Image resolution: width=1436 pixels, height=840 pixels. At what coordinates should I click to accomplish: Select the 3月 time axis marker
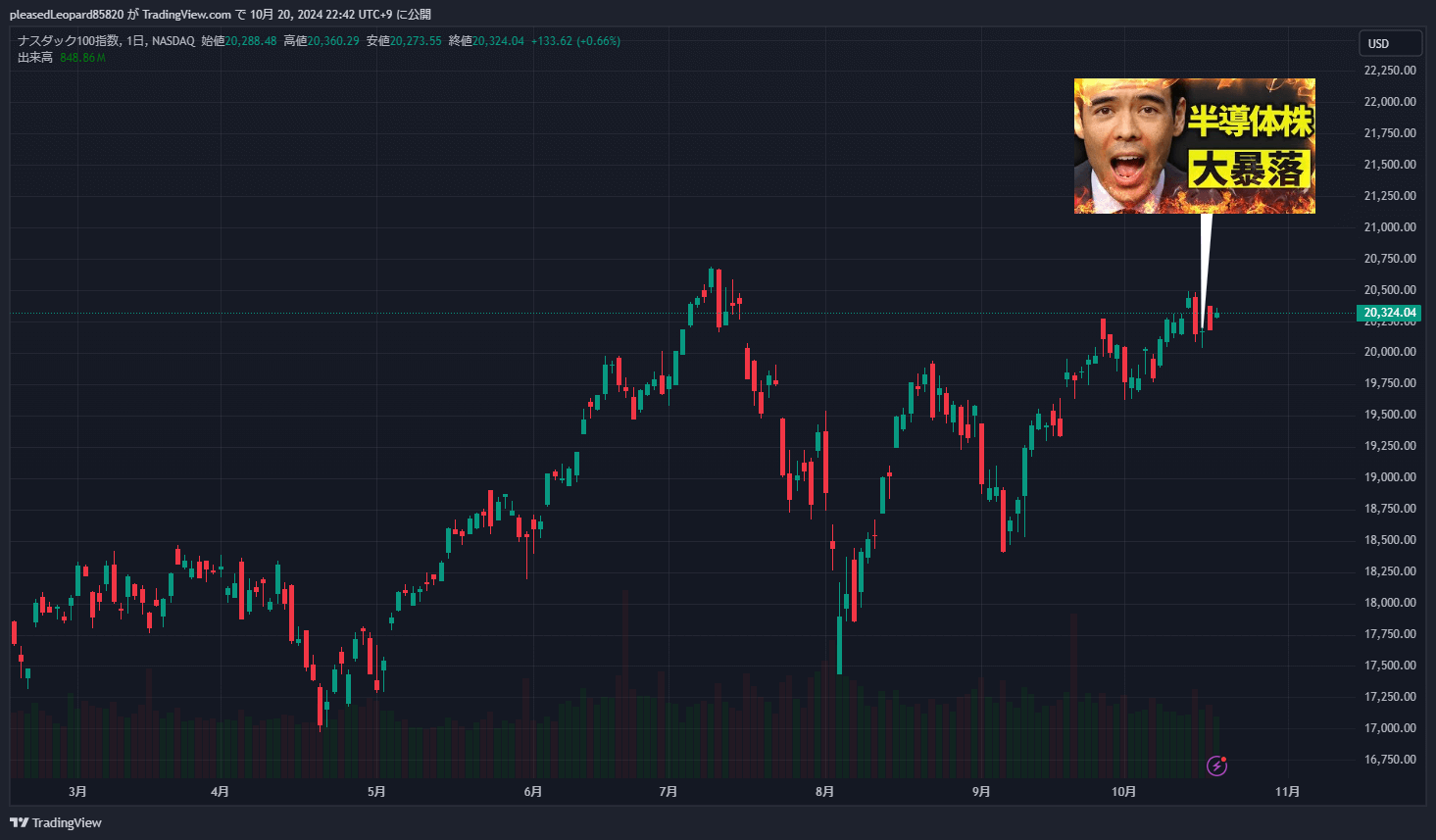77,792
